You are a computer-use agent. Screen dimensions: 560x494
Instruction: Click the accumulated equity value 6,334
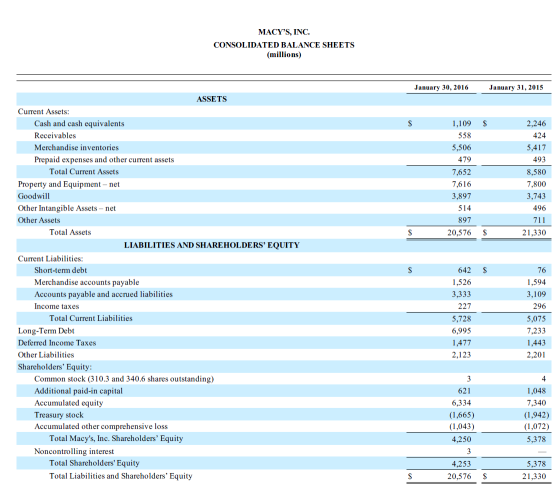click(x=461, y=403)
